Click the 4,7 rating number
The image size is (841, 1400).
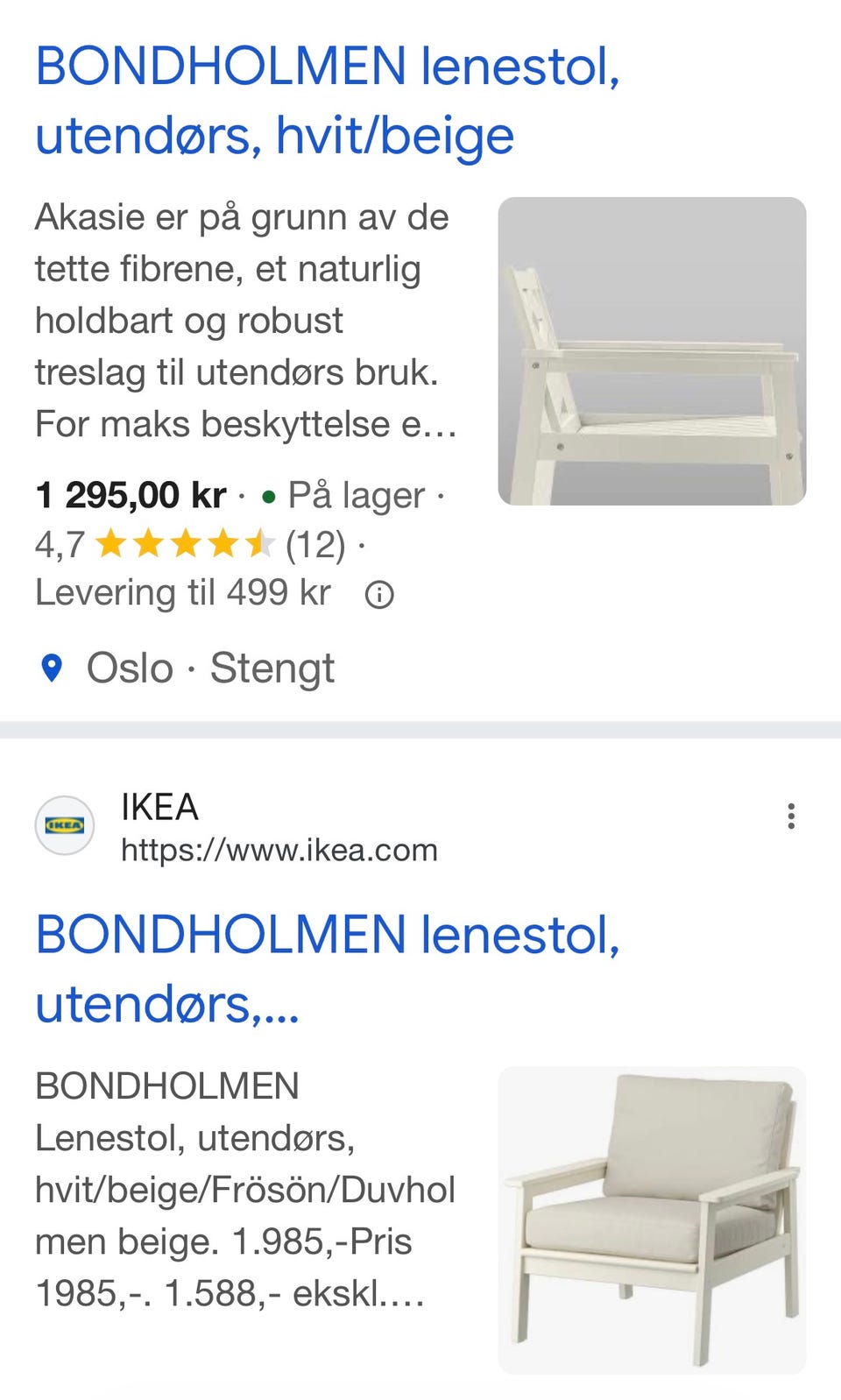point(60,545)
